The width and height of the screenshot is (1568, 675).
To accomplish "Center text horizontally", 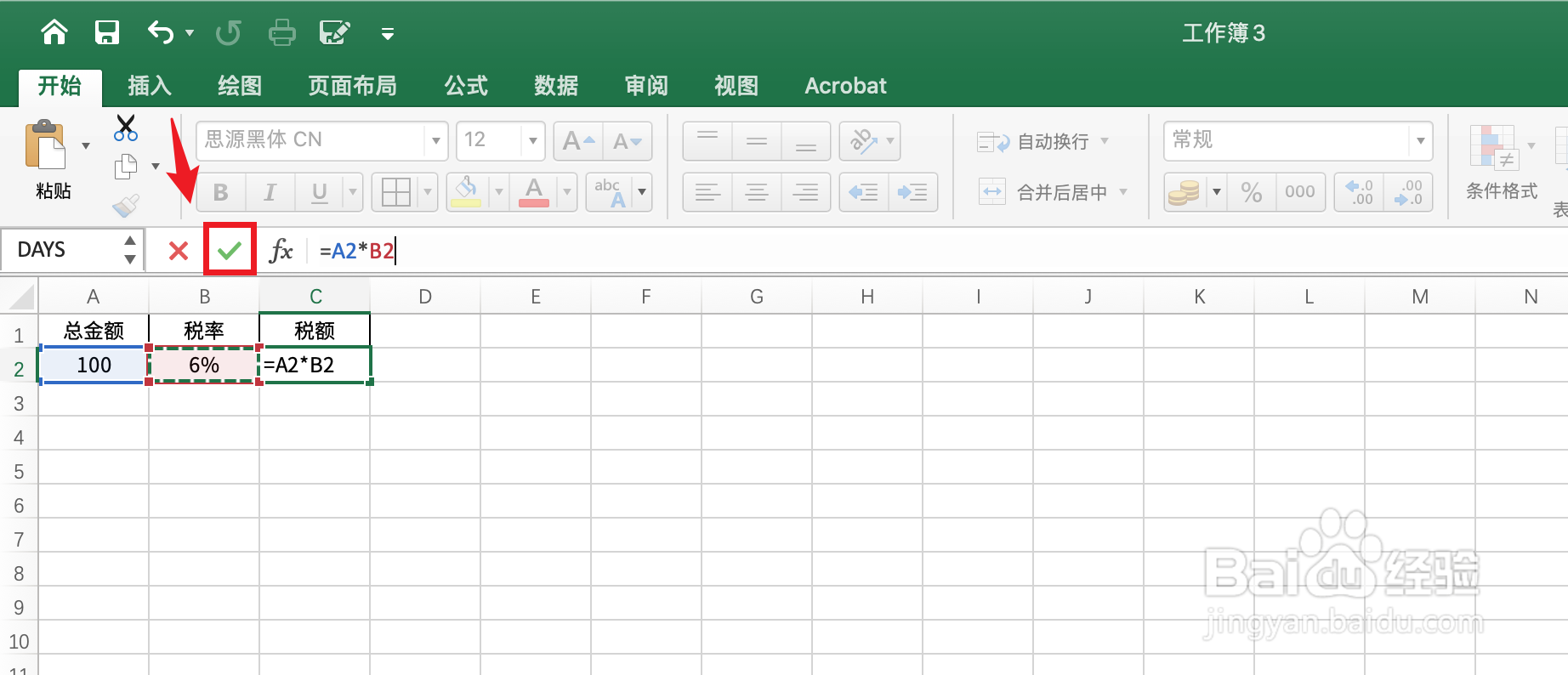I will point(757,192).
